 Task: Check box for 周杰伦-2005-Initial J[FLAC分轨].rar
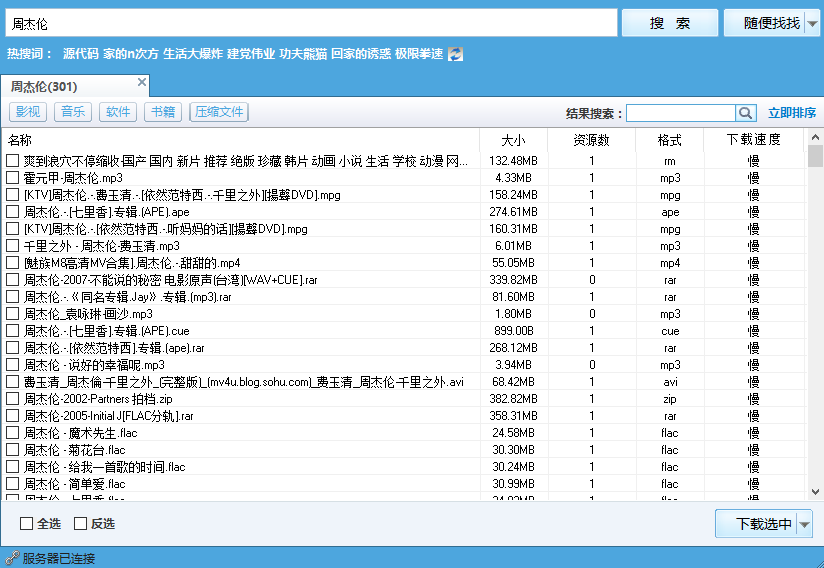coord(13,416)
